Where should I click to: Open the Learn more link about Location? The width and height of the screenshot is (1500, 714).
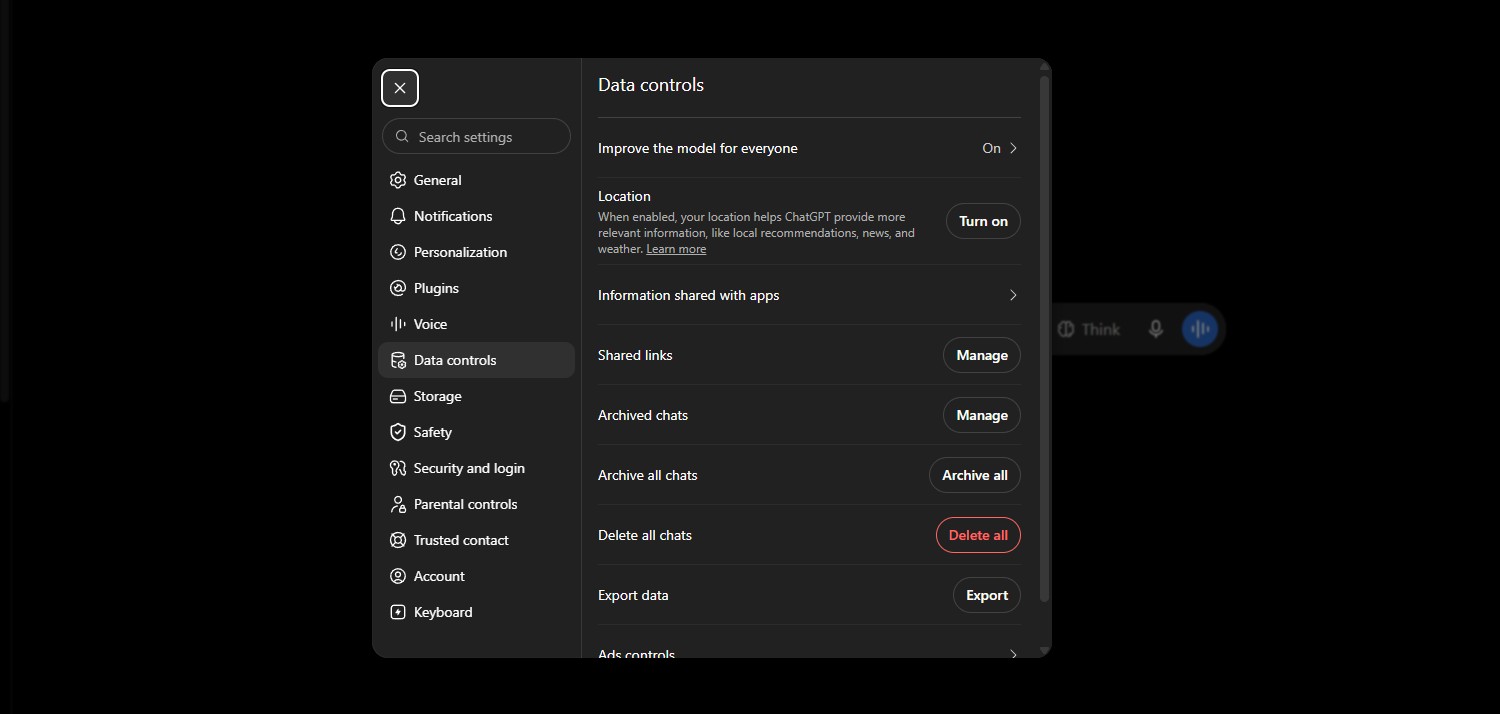676,249
